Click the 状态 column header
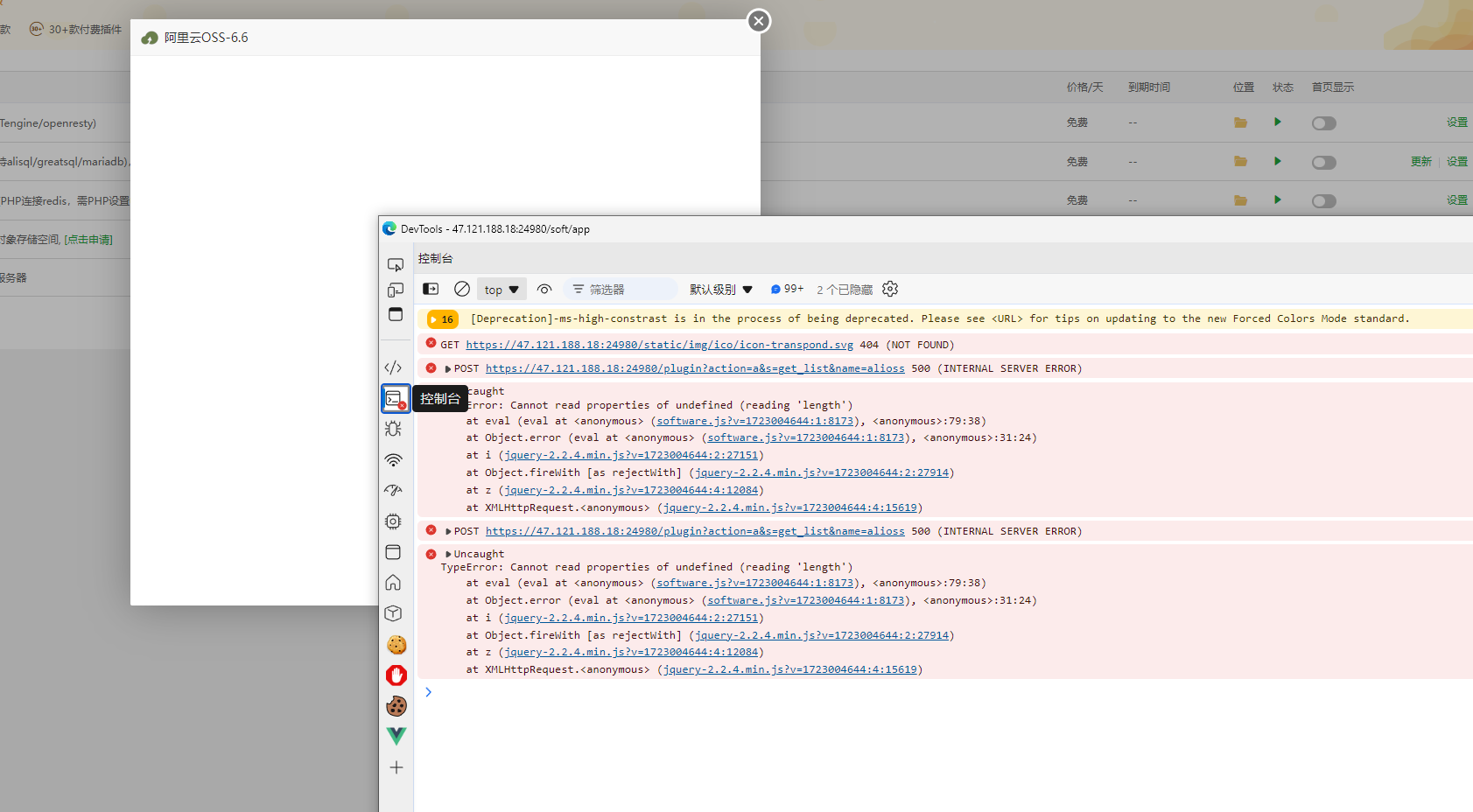Image resolution: width=1473 pixels, height=812 pixels. point(1282,87)
